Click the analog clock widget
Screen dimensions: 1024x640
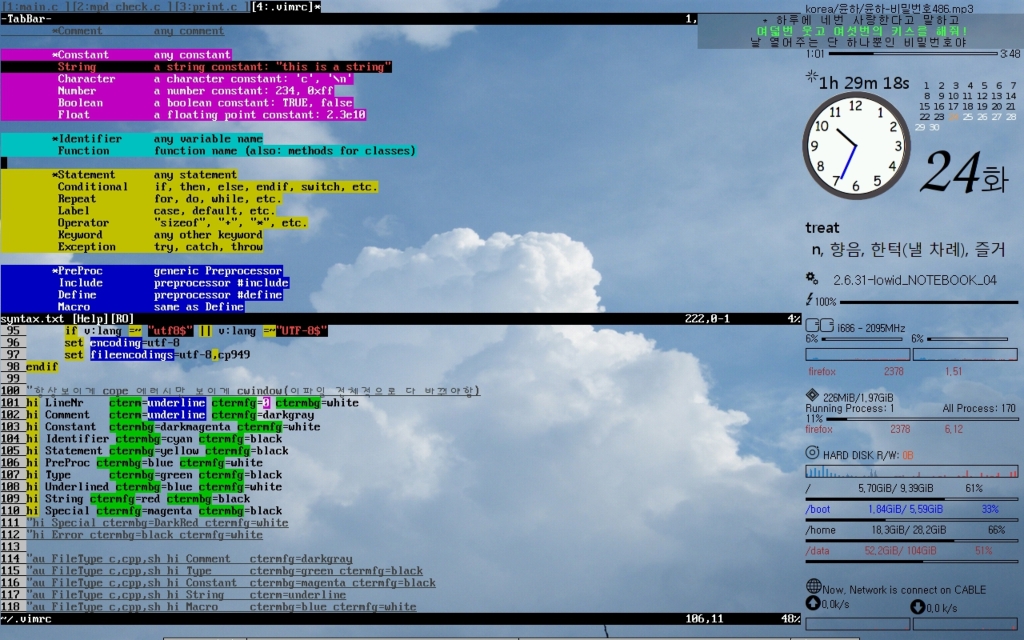pyautogui.click(x=856, y=146)
